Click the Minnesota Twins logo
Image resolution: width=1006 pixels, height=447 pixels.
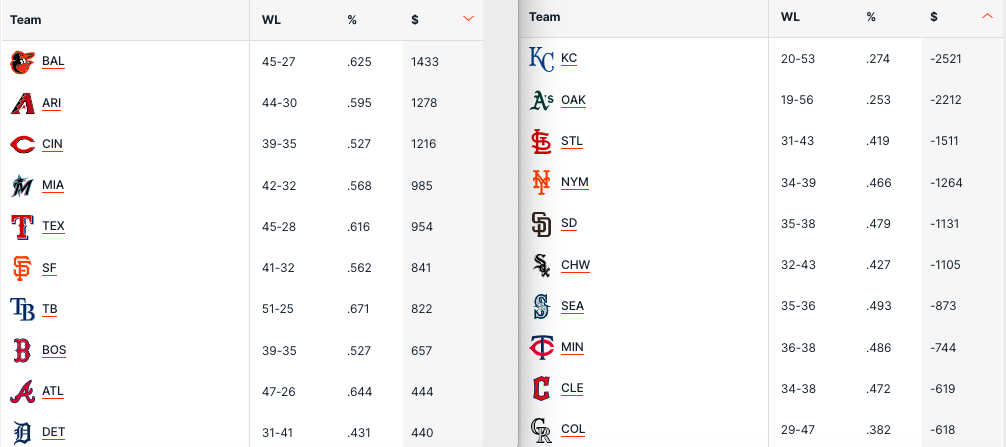tap(541, 347)
